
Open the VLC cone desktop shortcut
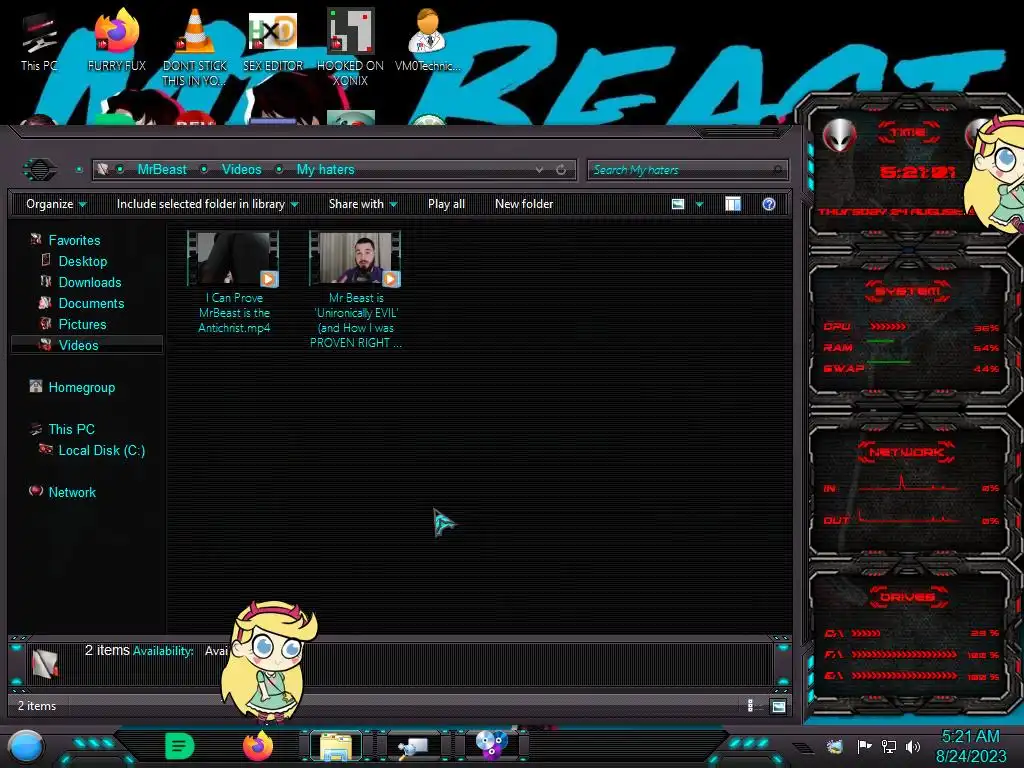click(x=195, y=47)
